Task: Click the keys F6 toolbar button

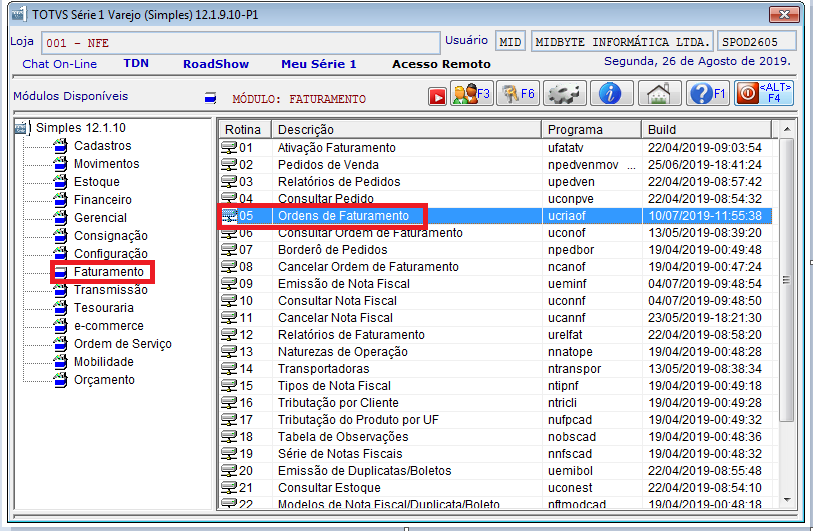Action: [x=518, y=94]
